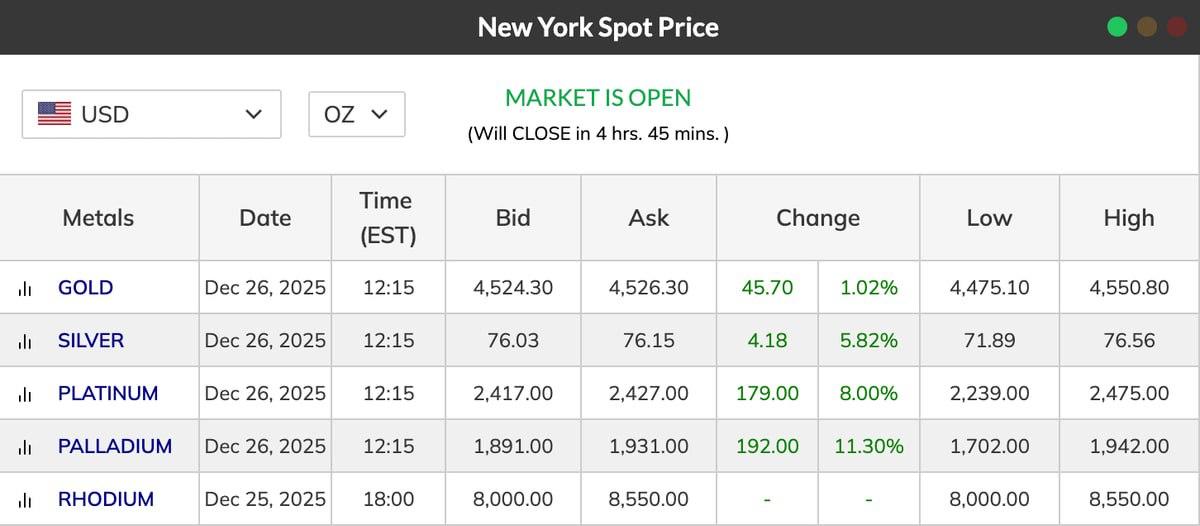The height and width of the screenshot is (526, 1200).
Task: Open the chart icon beside SILVER
Action: (x=25, y=341)
